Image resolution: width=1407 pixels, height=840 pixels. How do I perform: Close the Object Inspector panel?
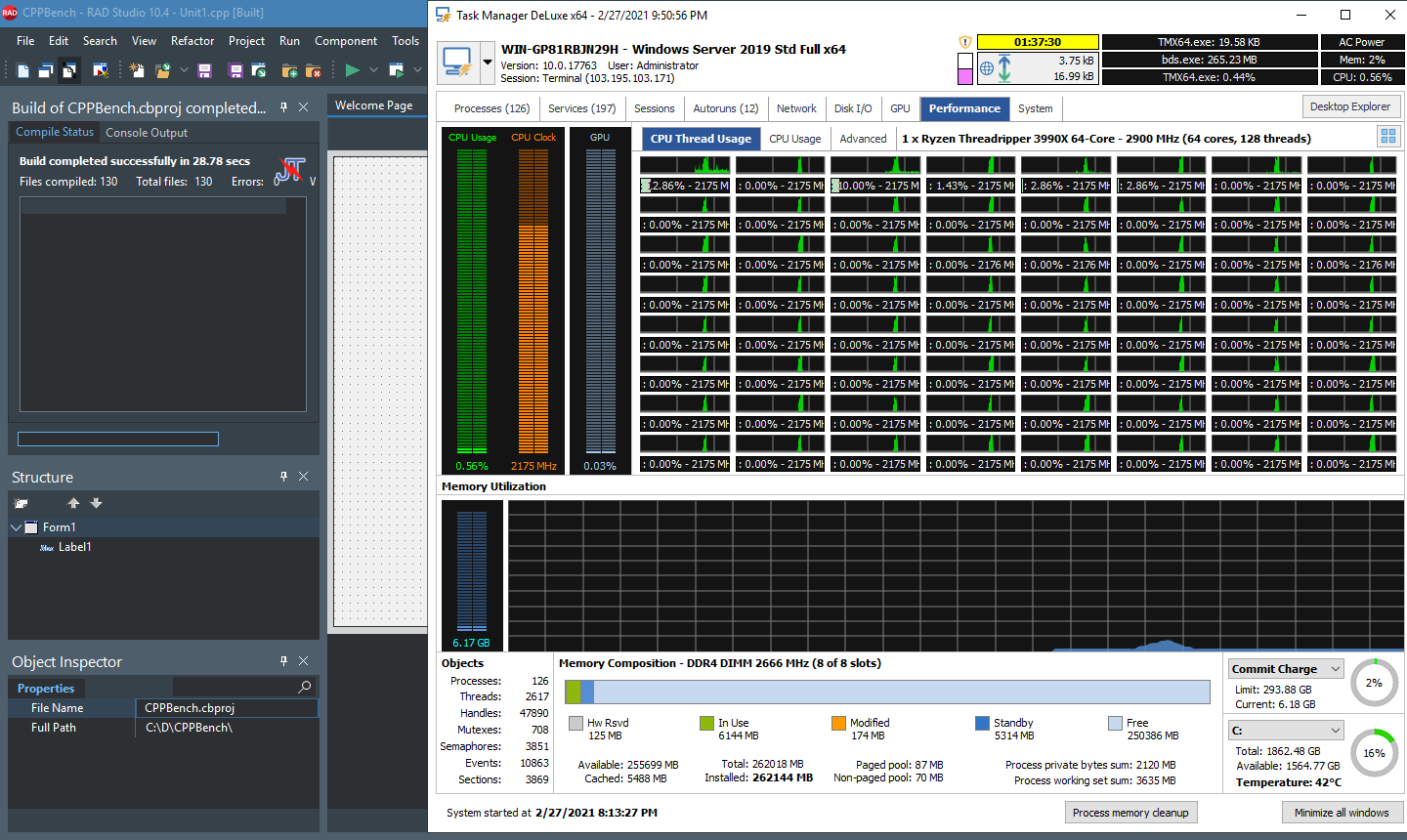(x=304, y=661)
